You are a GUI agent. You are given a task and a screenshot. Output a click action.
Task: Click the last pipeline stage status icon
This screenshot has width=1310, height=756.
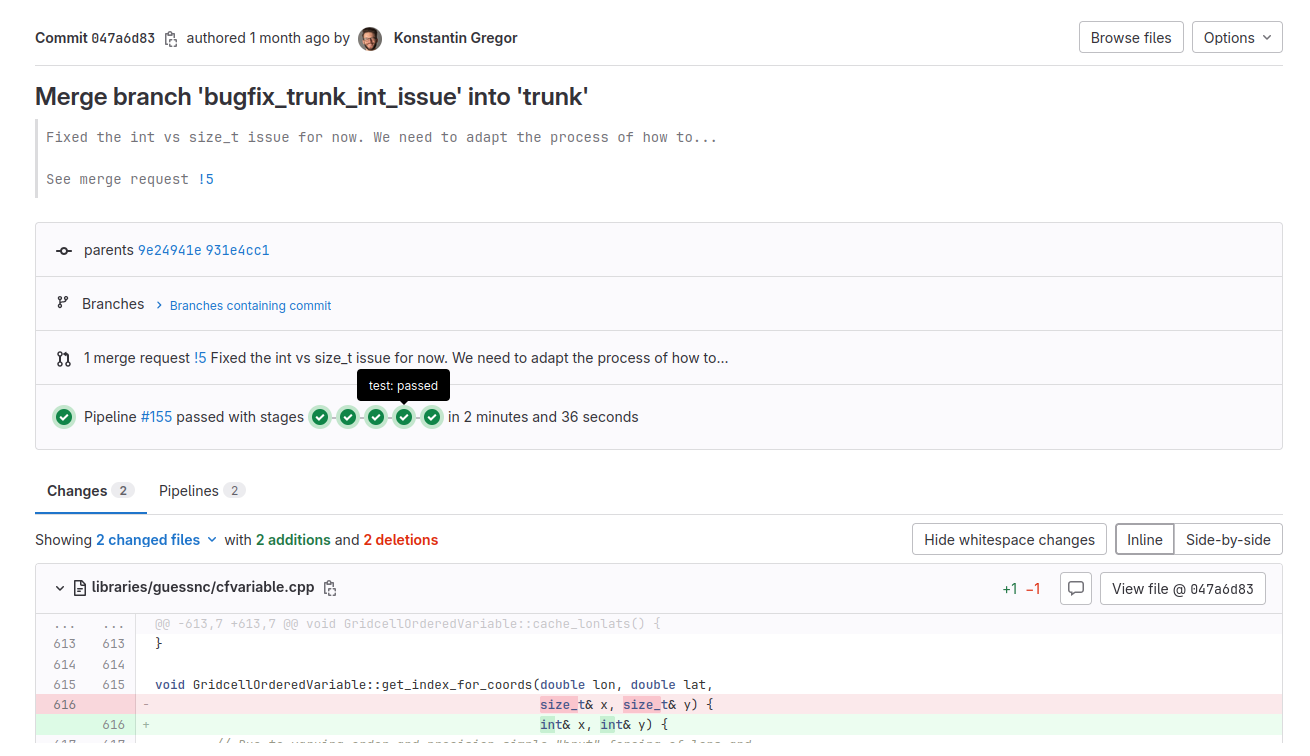[x=432, y=417]
